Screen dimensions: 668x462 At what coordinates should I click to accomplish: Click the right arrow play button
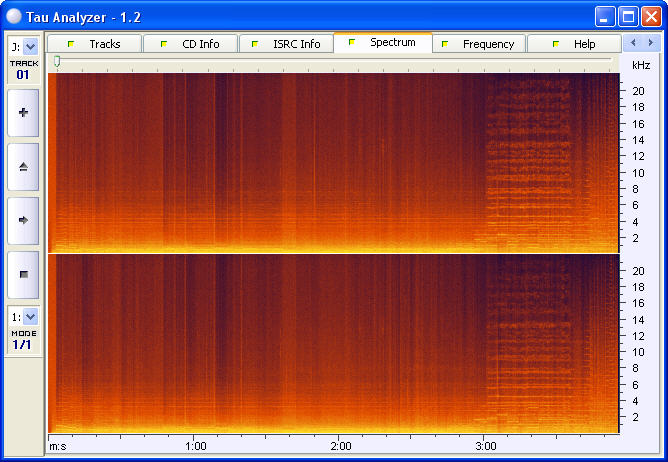tap(23, 219)
